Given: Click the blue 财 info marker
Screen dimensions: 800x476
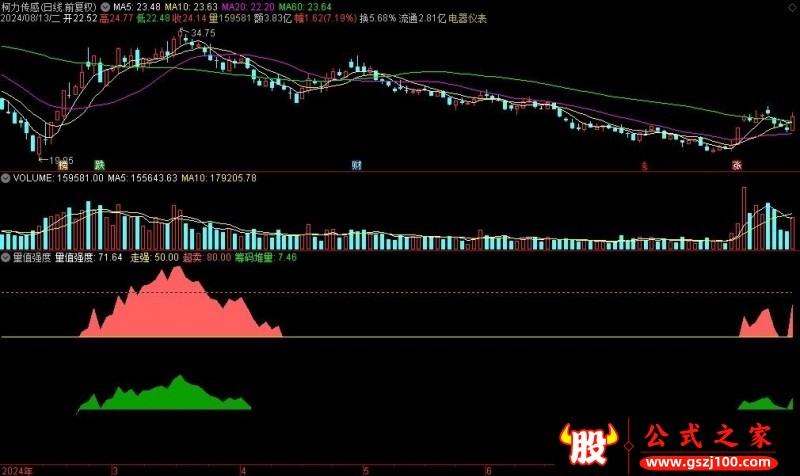Looking at the screenshot, I should [x=357, y=165].
